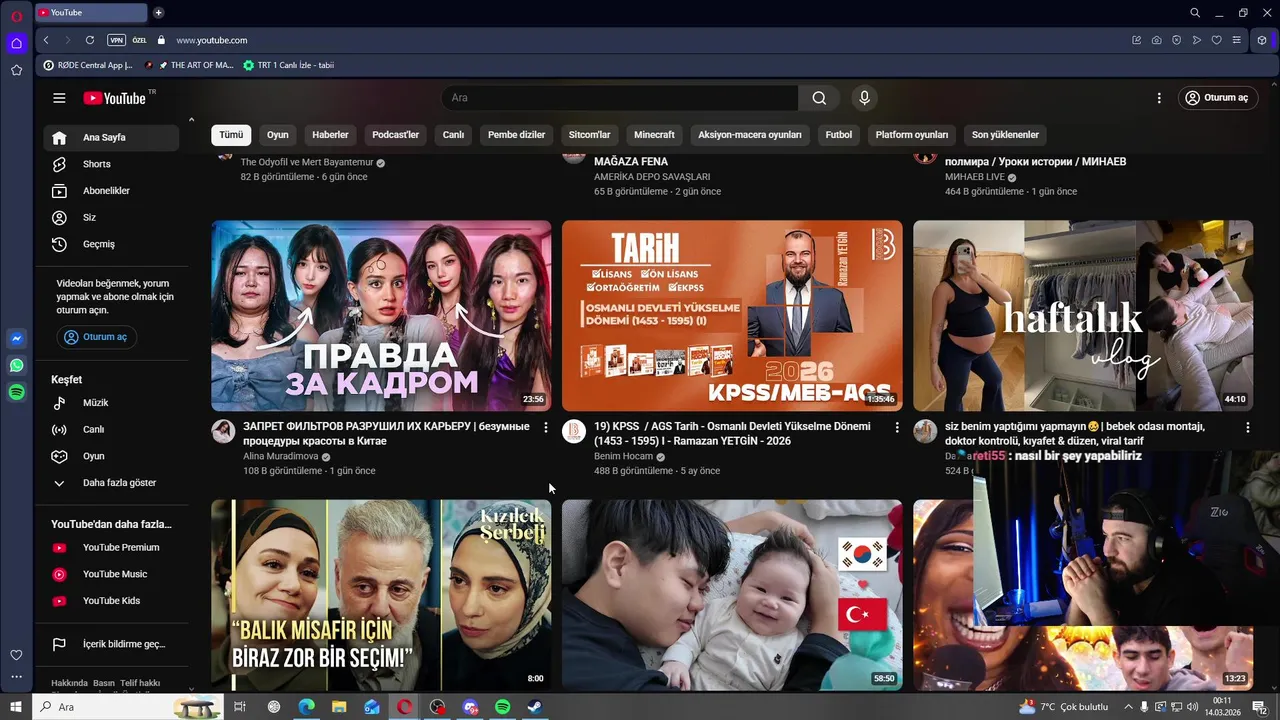Select the Pembe diziler filter chip
Viewport: 1280px width, 720px height.
point(516,135)
